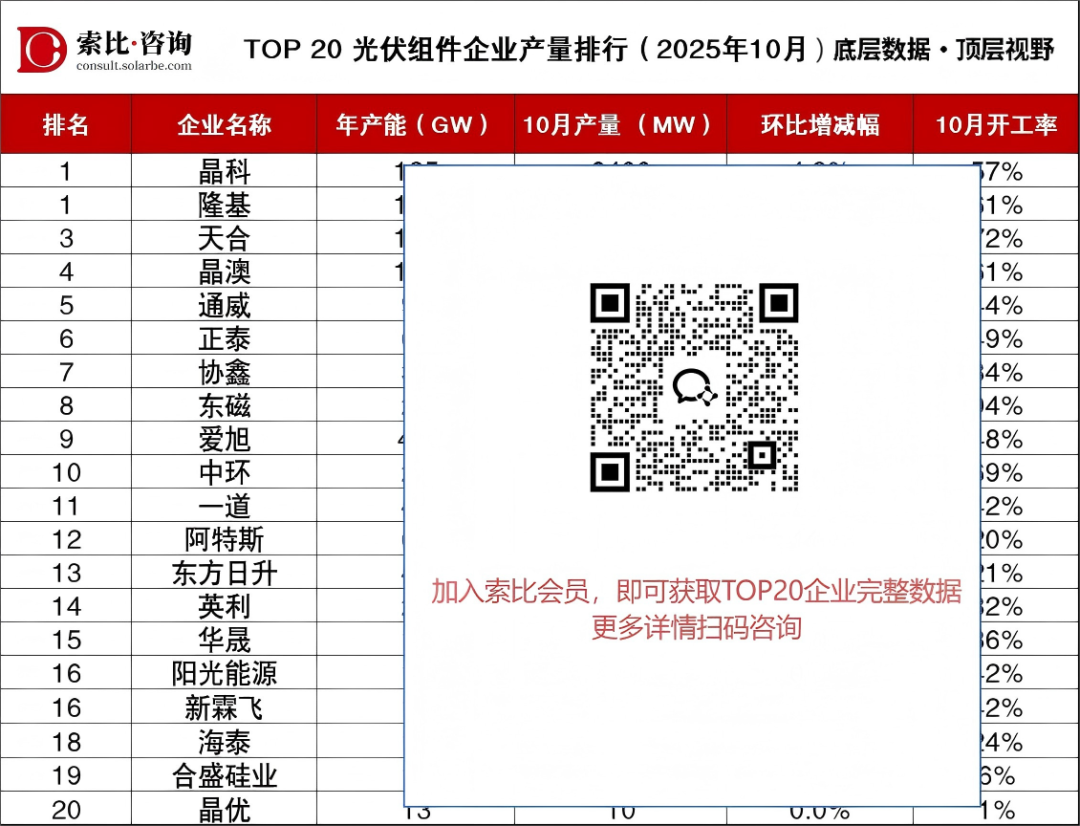Click the 10月产量（MW） column header
Viewport: 1080px width, 826px height.
tap(620, 125)
